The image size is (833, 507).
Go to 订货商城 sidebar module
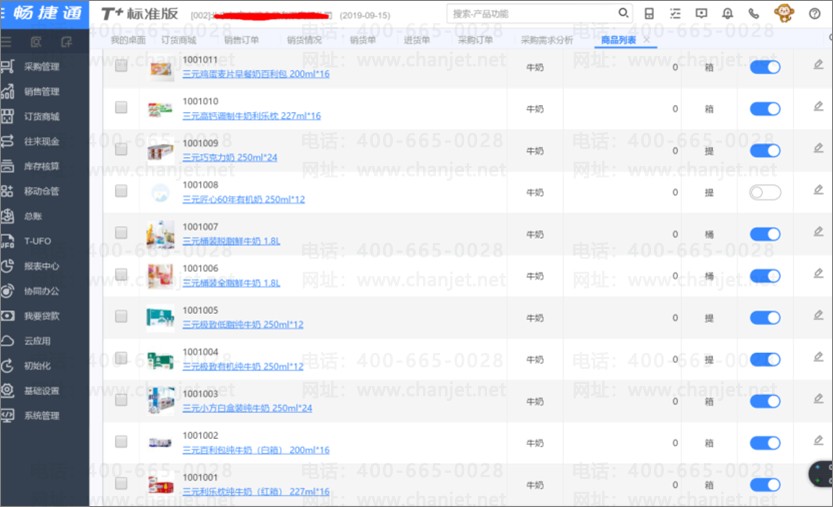click(41, 117)
